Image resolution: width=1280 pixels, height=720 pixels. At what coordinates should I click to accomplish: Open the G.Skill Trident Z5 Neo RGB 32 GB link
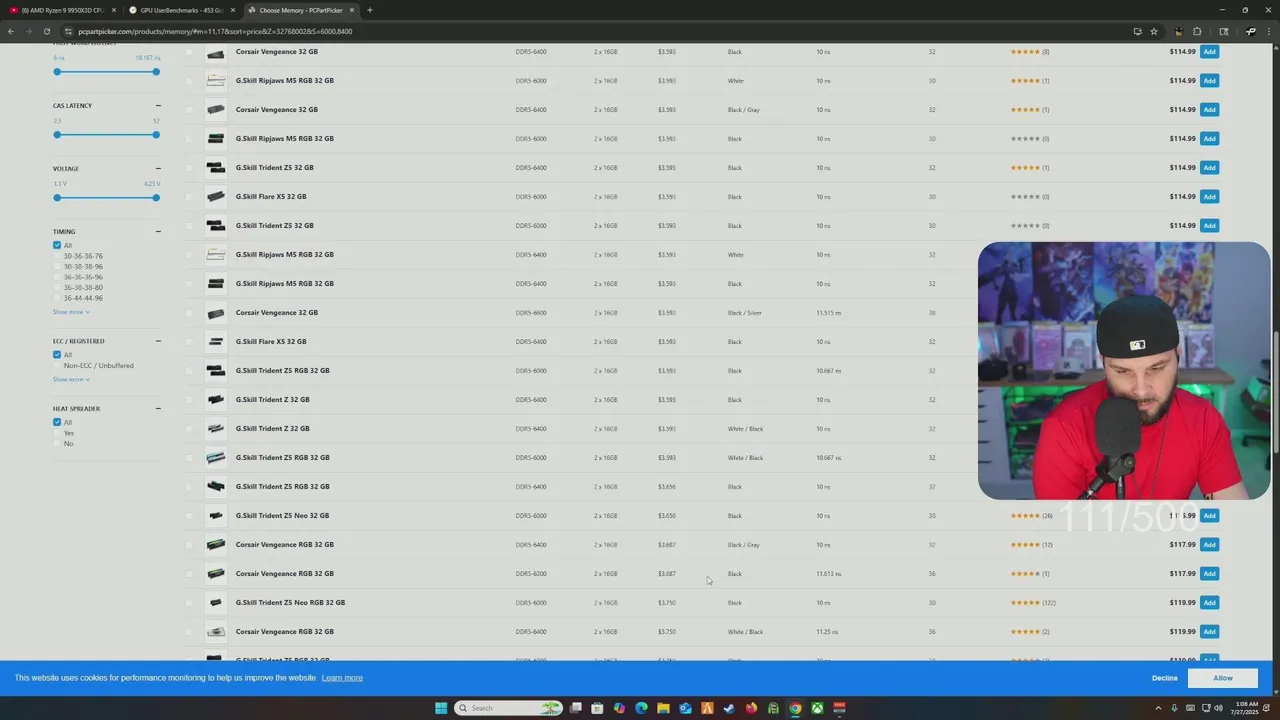point(290,603)
